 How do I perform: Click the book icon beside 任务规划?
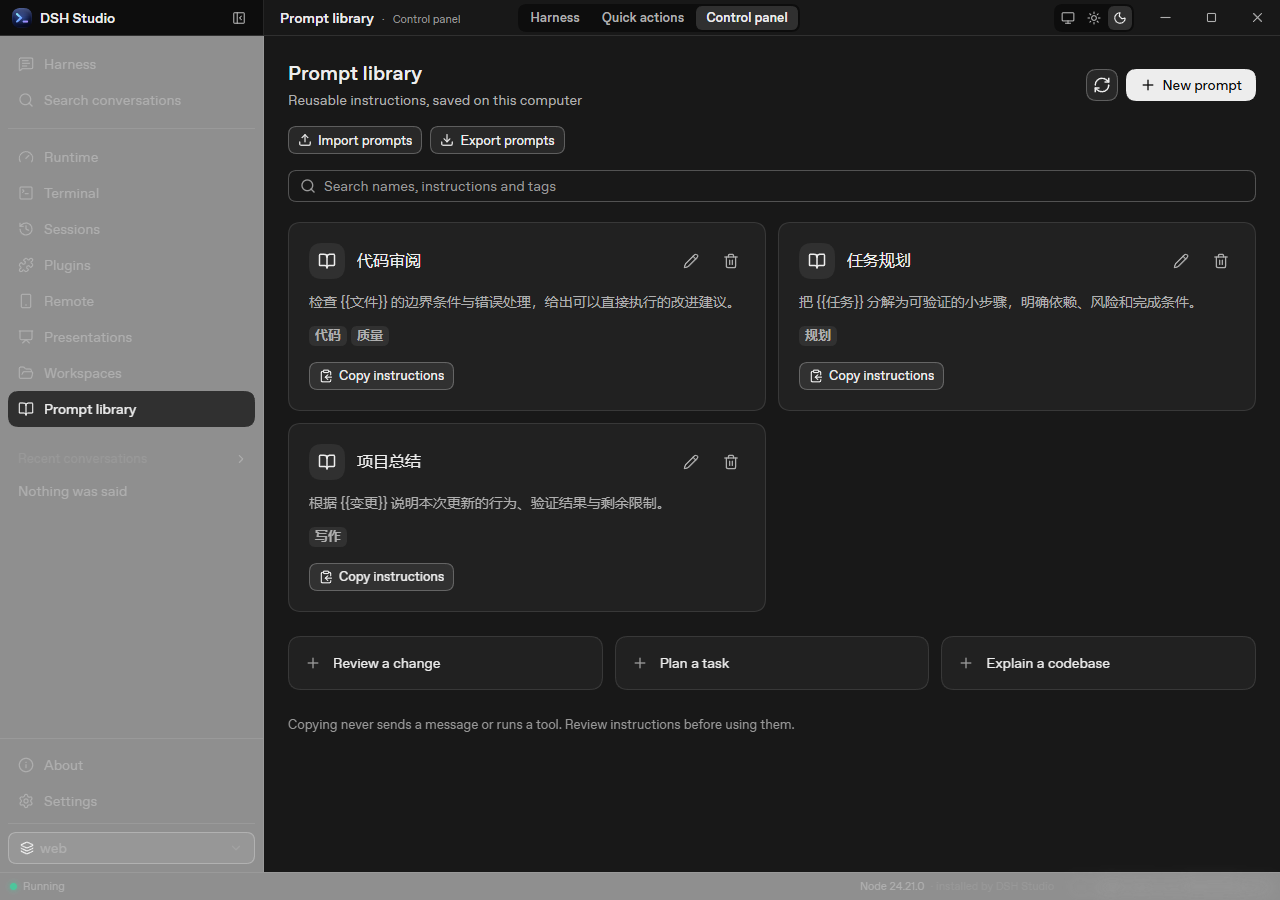pyautogui.click(x=817, y=261)
